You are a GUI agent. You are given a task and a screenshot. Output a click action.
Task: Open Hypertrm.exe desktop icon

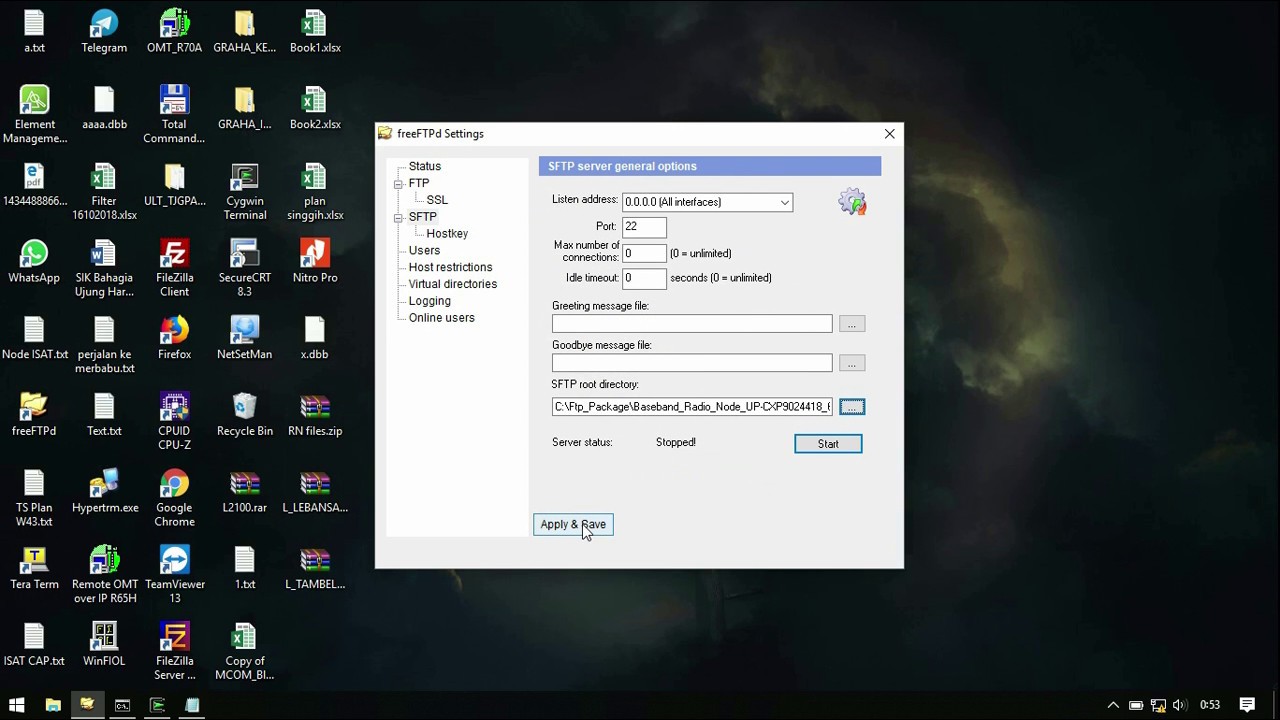[104, 492]
